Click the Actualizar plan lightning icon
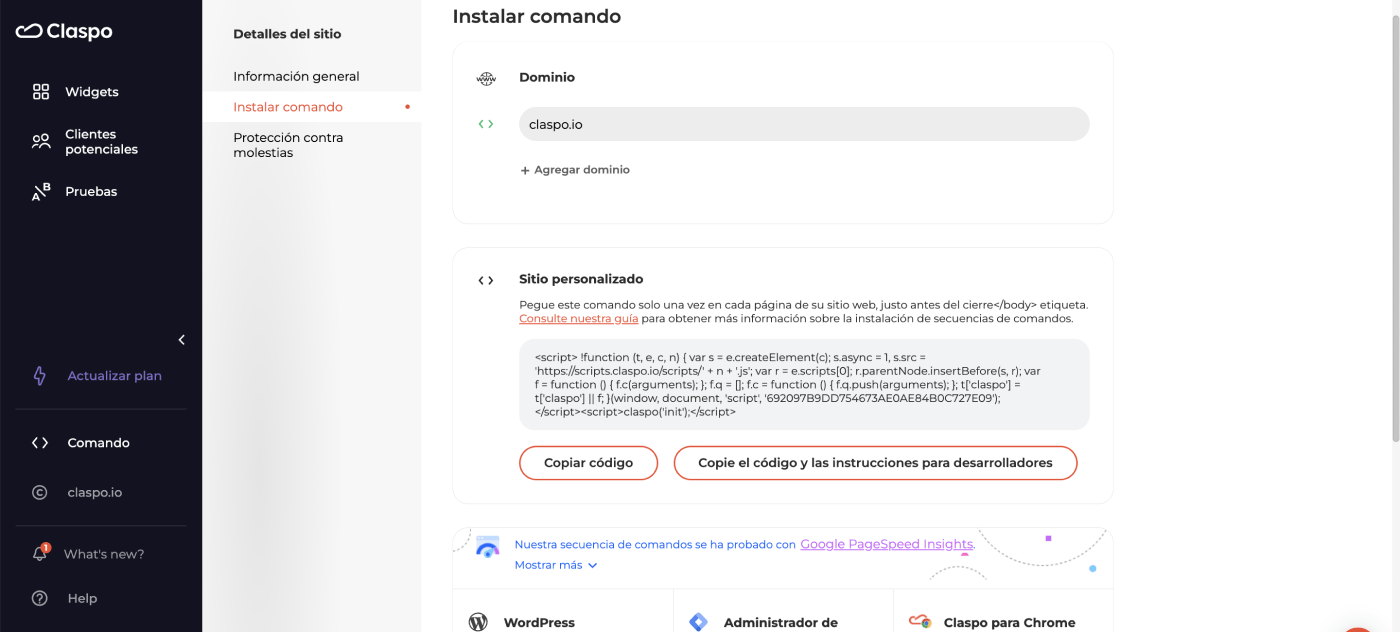 [40, 375]
